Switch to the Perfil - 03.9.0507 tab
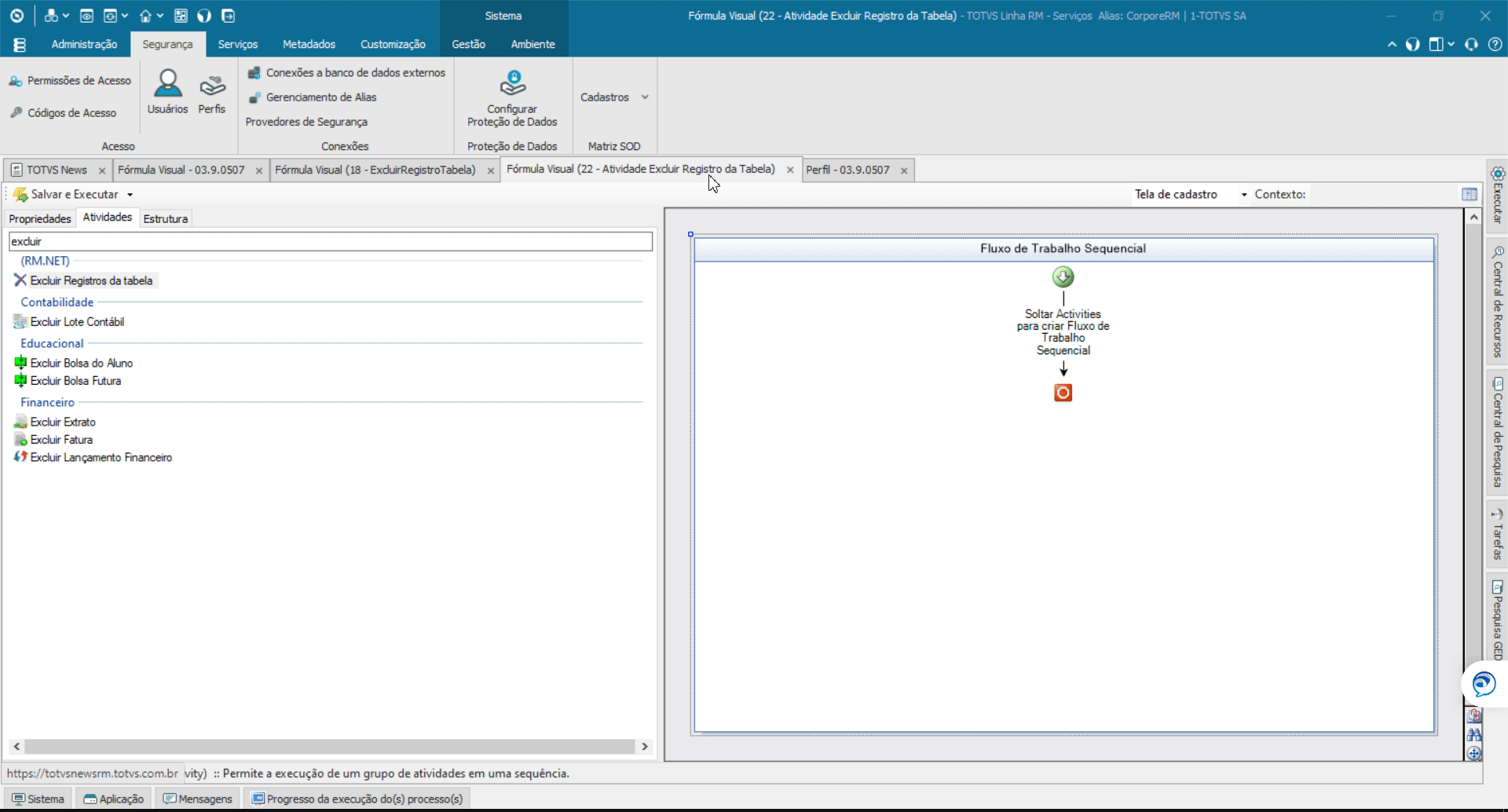The width and height of the screenshot is (1508, 812). coord(847,170)
